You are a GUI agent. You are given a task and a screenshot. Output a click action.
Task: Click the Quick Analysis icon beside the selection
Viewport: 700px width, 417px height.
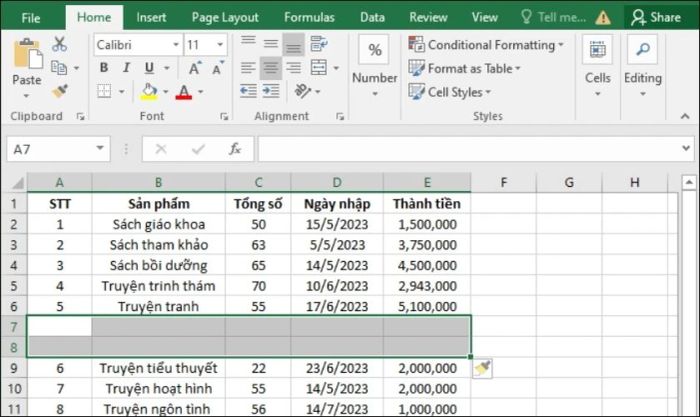(x=483, y=368)
